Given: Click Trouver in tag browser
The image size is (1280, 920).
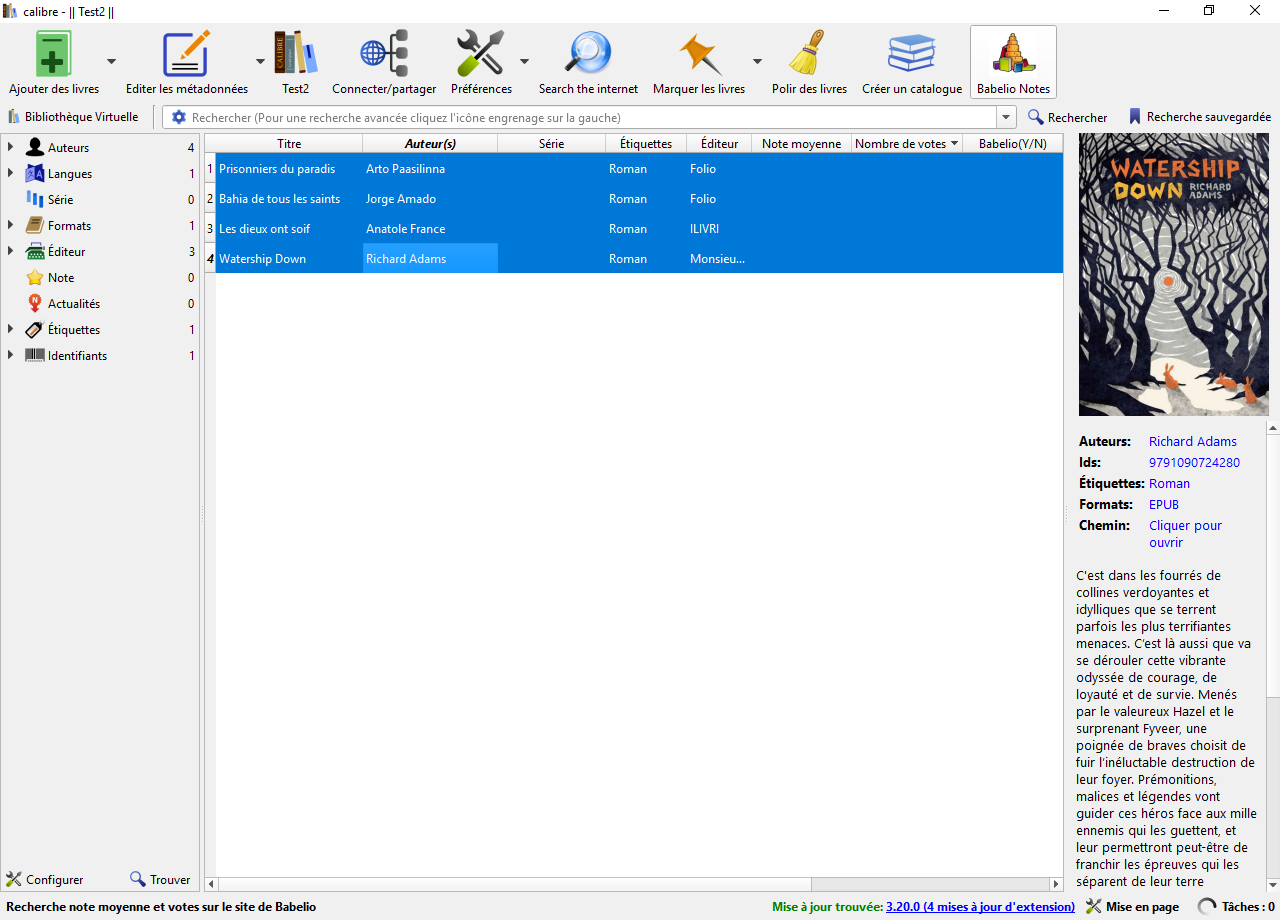Looking at the screenshot, I should pos(160,880).
